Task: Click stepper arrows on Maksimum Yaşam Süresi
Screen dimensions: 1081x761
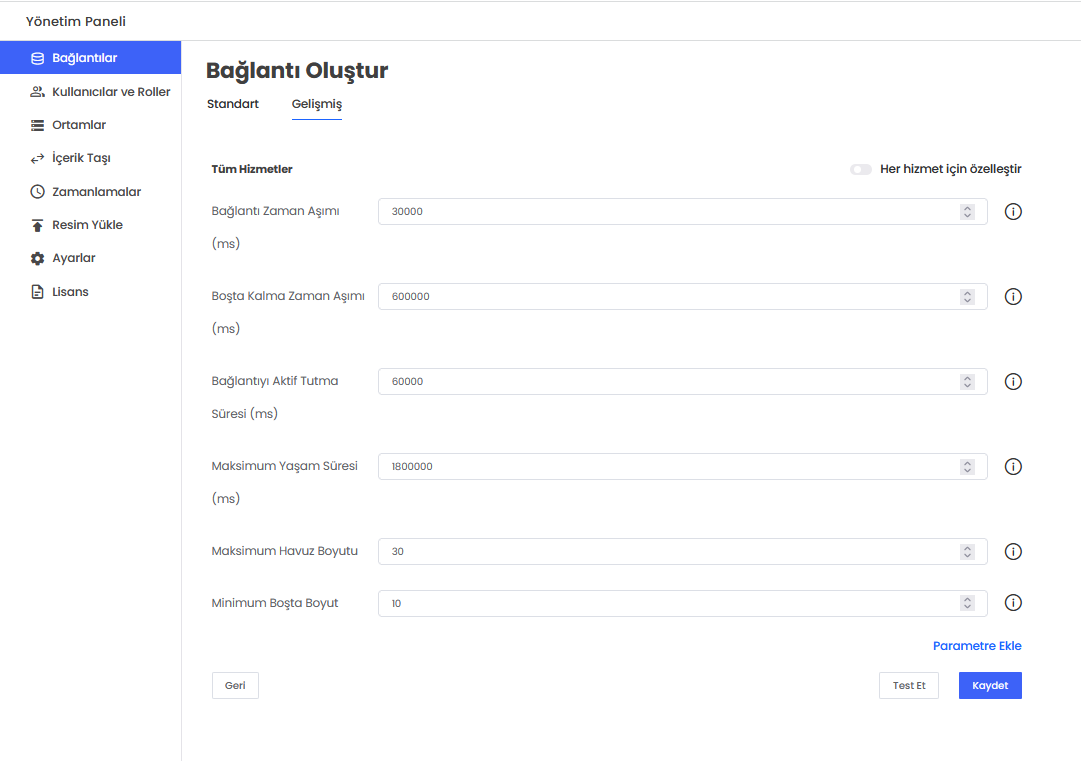Action: tap(967, 467)
